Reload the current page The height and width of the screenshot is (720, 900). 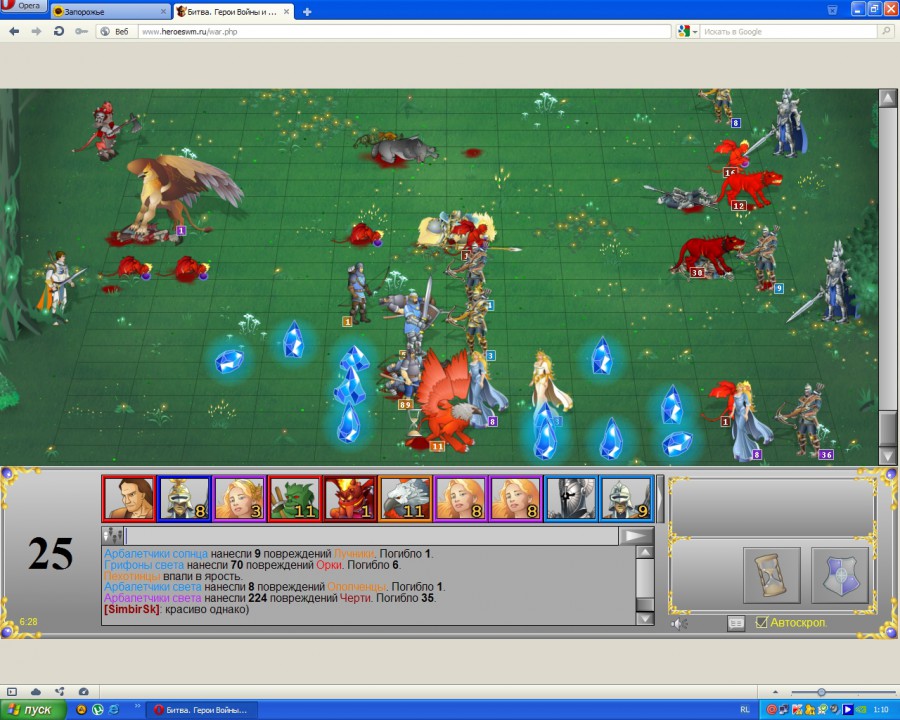59,32
